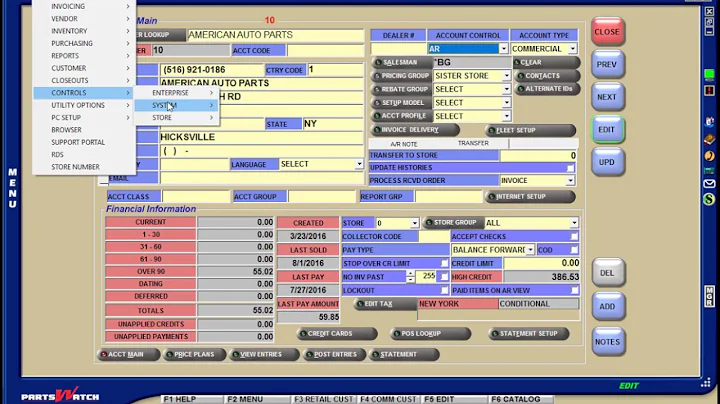Click EDIT TAX button
The width and height of the screenshot is (720, 404).
click(x=385, y=304)
